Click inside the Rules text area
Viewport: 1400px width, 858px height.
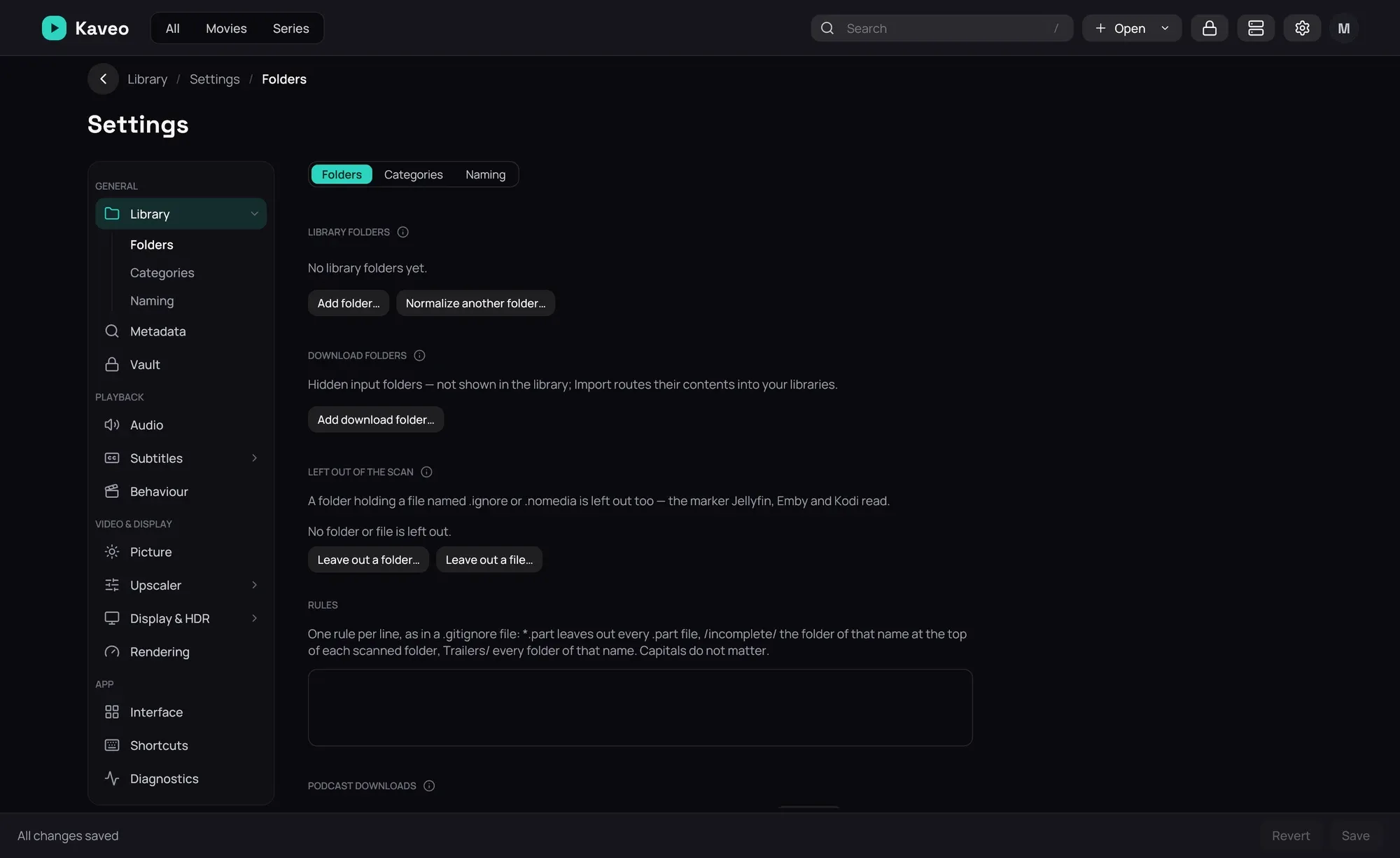pos(640,707)
